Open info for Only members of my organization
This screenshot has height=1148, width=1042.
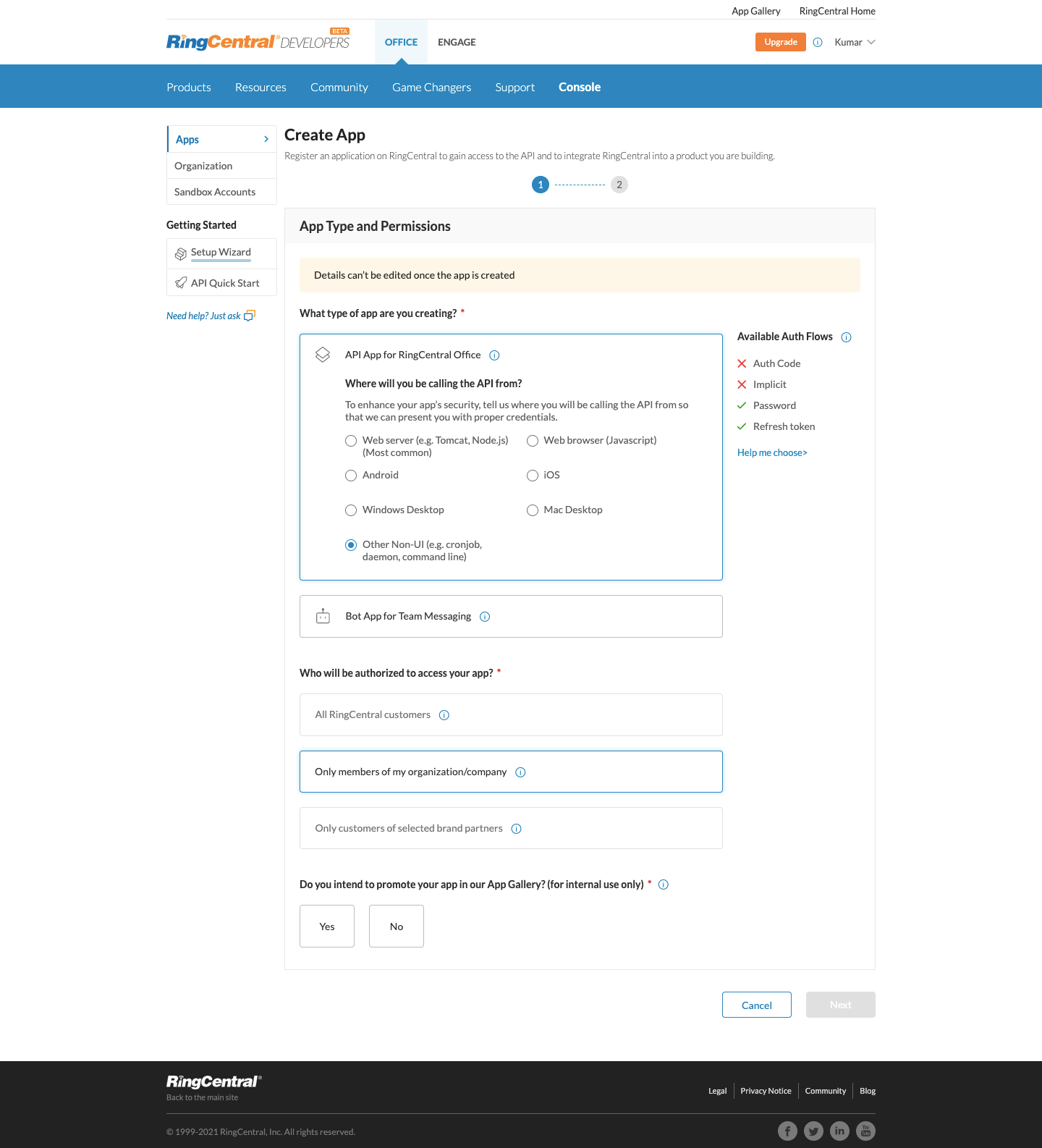click(x=520, y=772)
